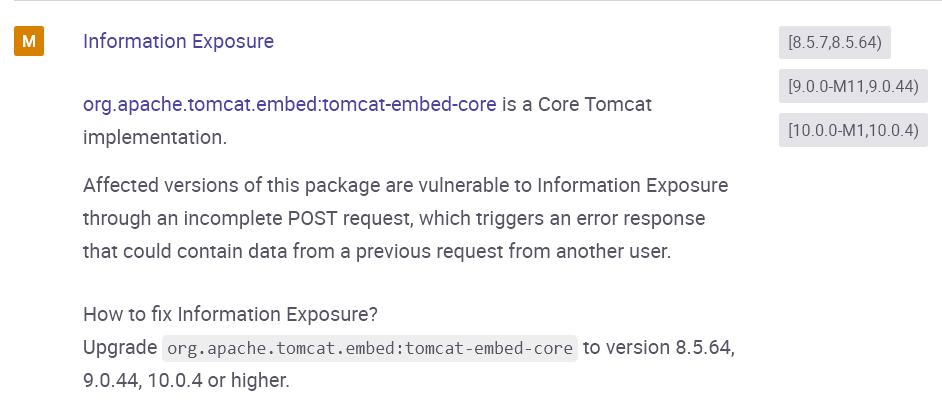Image resolution: width=942 pixels, height=409 pixels.
Task: Click the last line '9.0.44, 10.0.4 or higher.'
Action: (186, 381)
